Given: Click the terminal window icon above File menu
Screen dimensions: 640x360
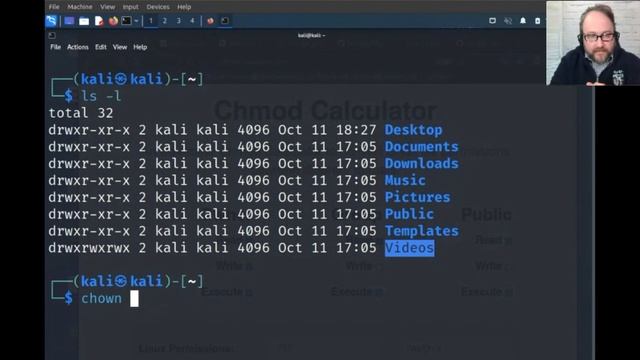Looking at the screenshot, I should pyautogui.click(x=52, y=36).
